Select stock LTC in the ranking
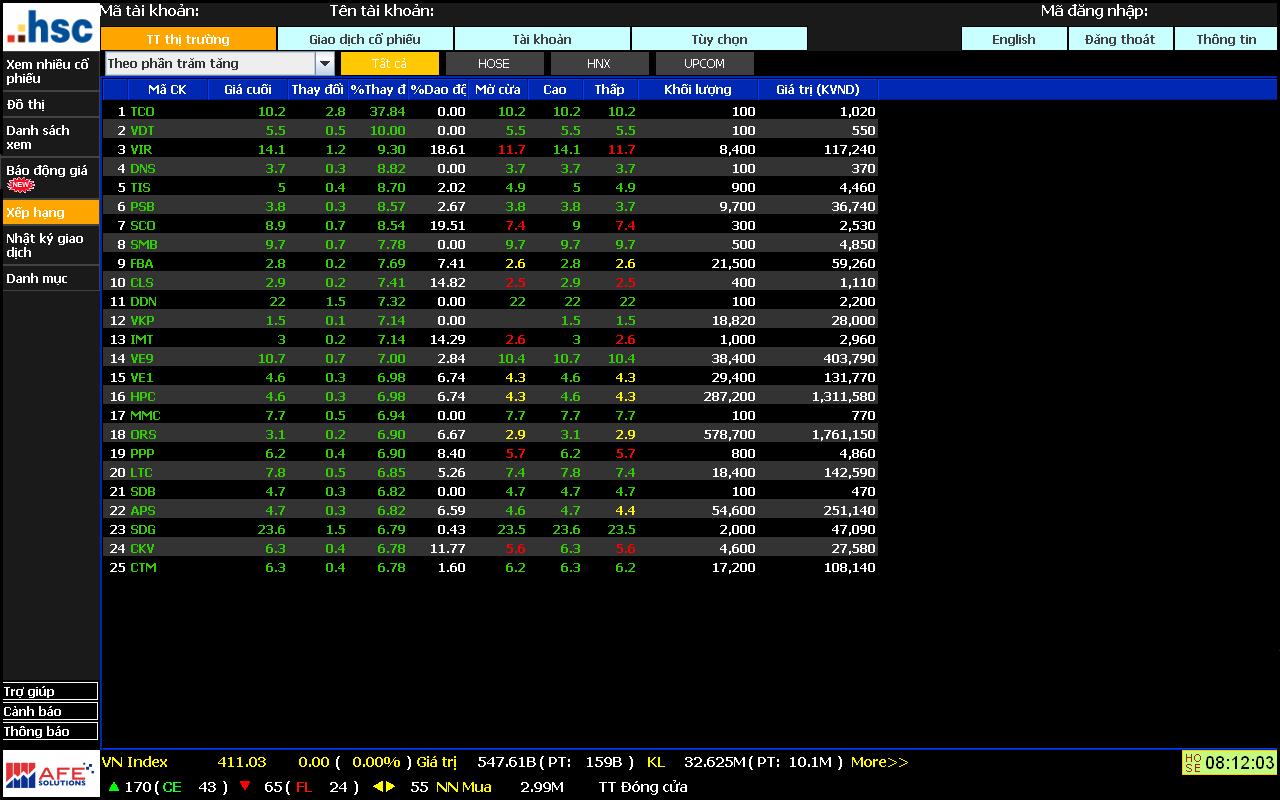The height and width of the screenshot is (800, 1280). (x=142, y=472)
